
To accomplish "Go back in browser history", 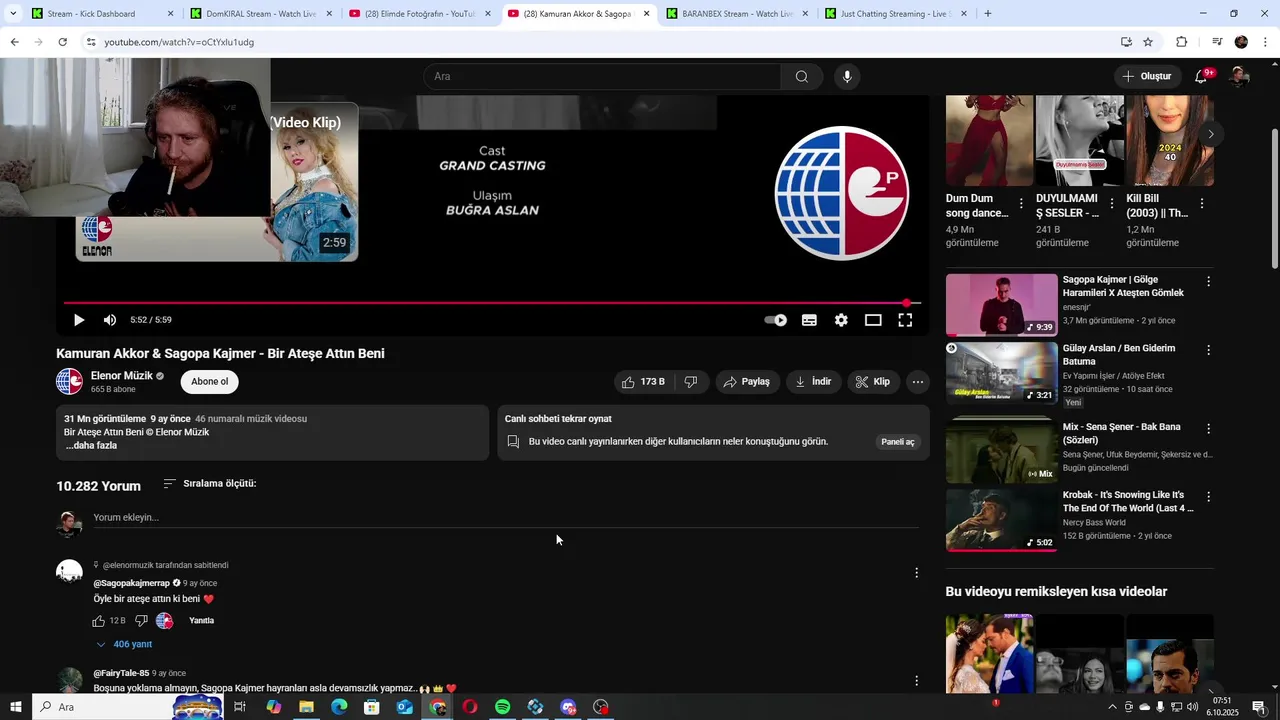I will [x=14, y=42].
